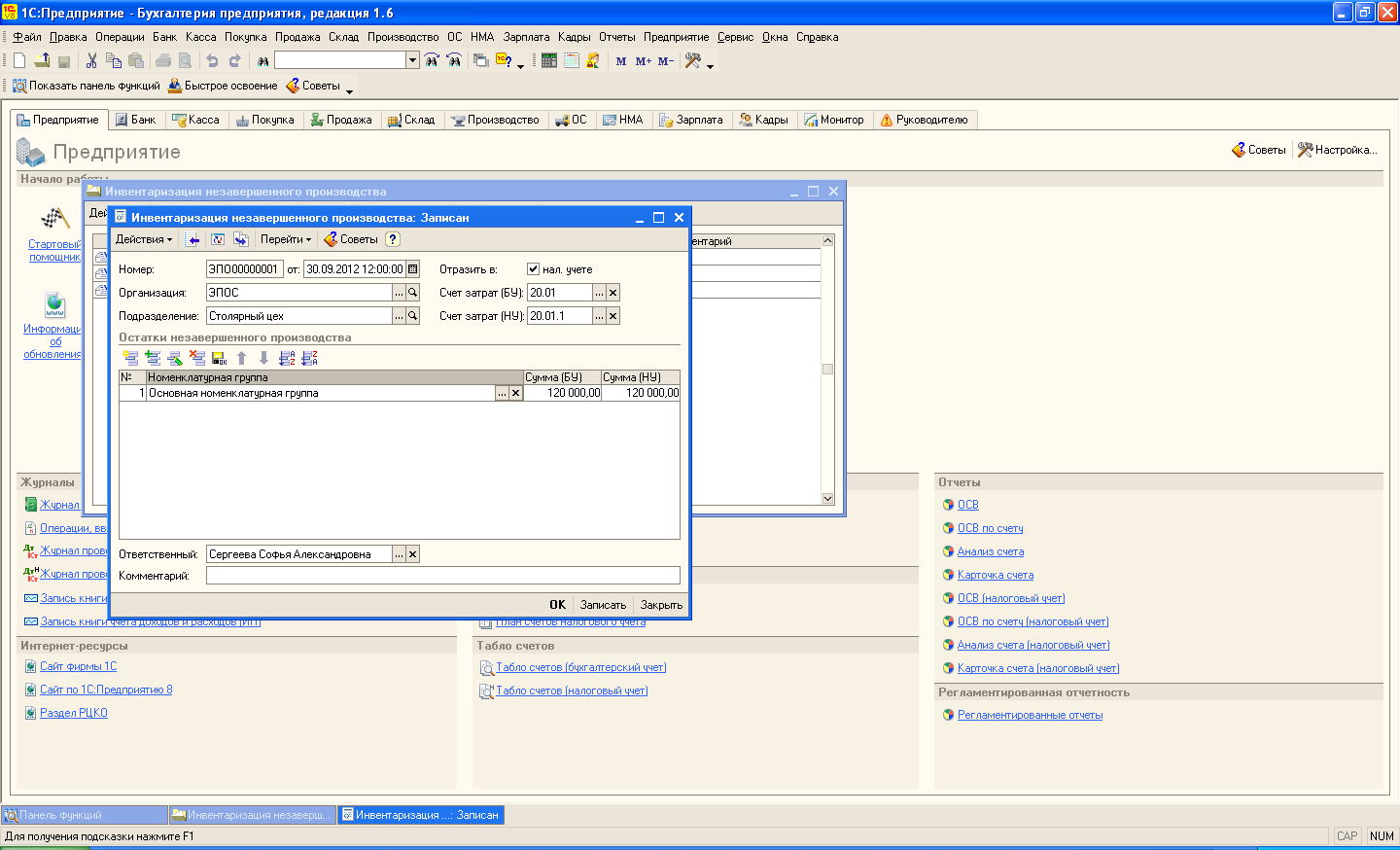Open the ОСВ по счету report link
1400x850 pixels.
pyautogui.click(x=990, y=528)
